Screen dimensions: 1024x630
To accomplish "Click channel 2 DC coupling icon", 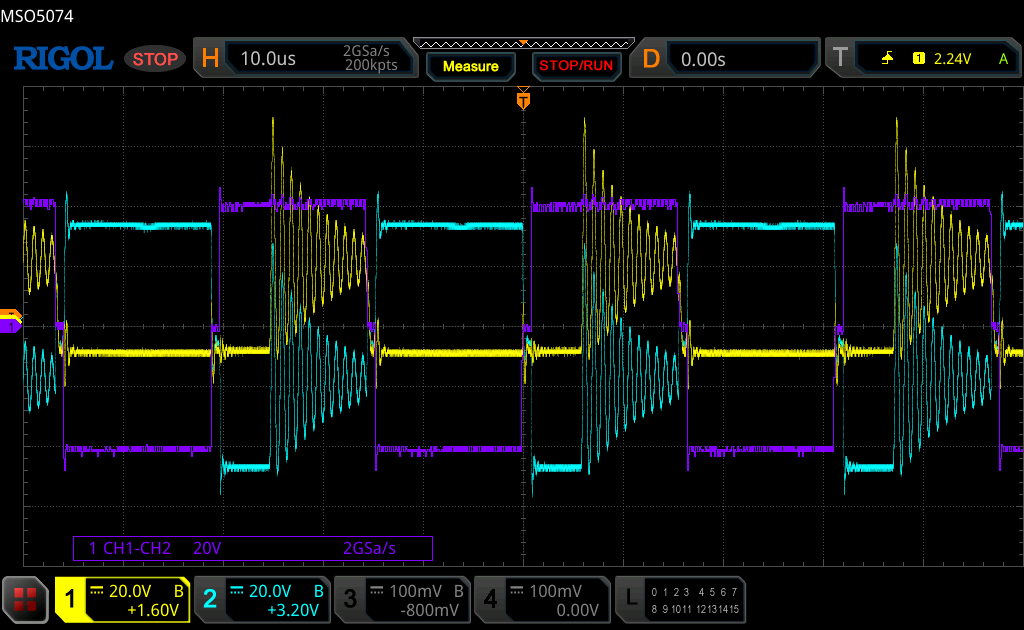I will point(236,591).
